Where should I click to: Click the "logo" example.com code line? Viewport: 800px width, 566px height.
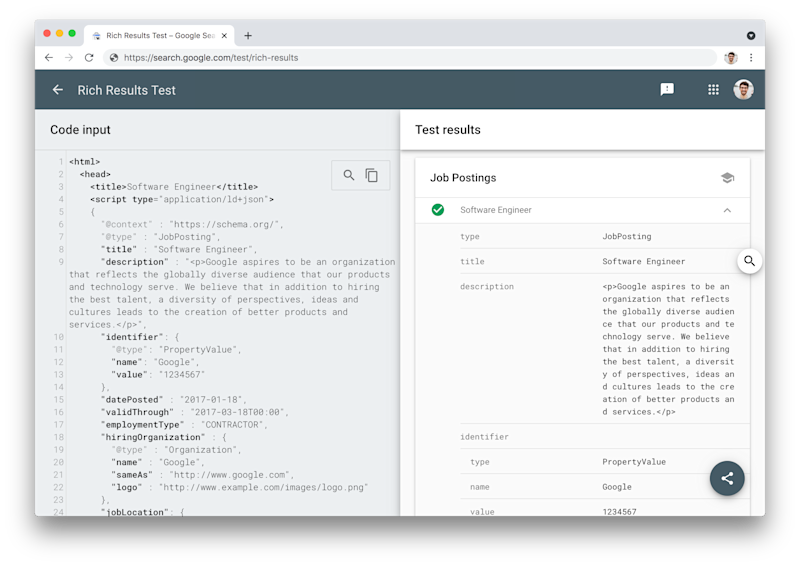(x=240, y=487)
